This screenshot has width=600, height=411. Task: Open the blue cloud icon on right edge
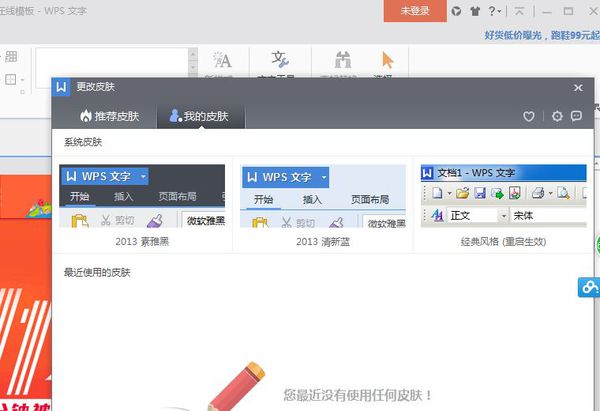(x=589, y=287)
